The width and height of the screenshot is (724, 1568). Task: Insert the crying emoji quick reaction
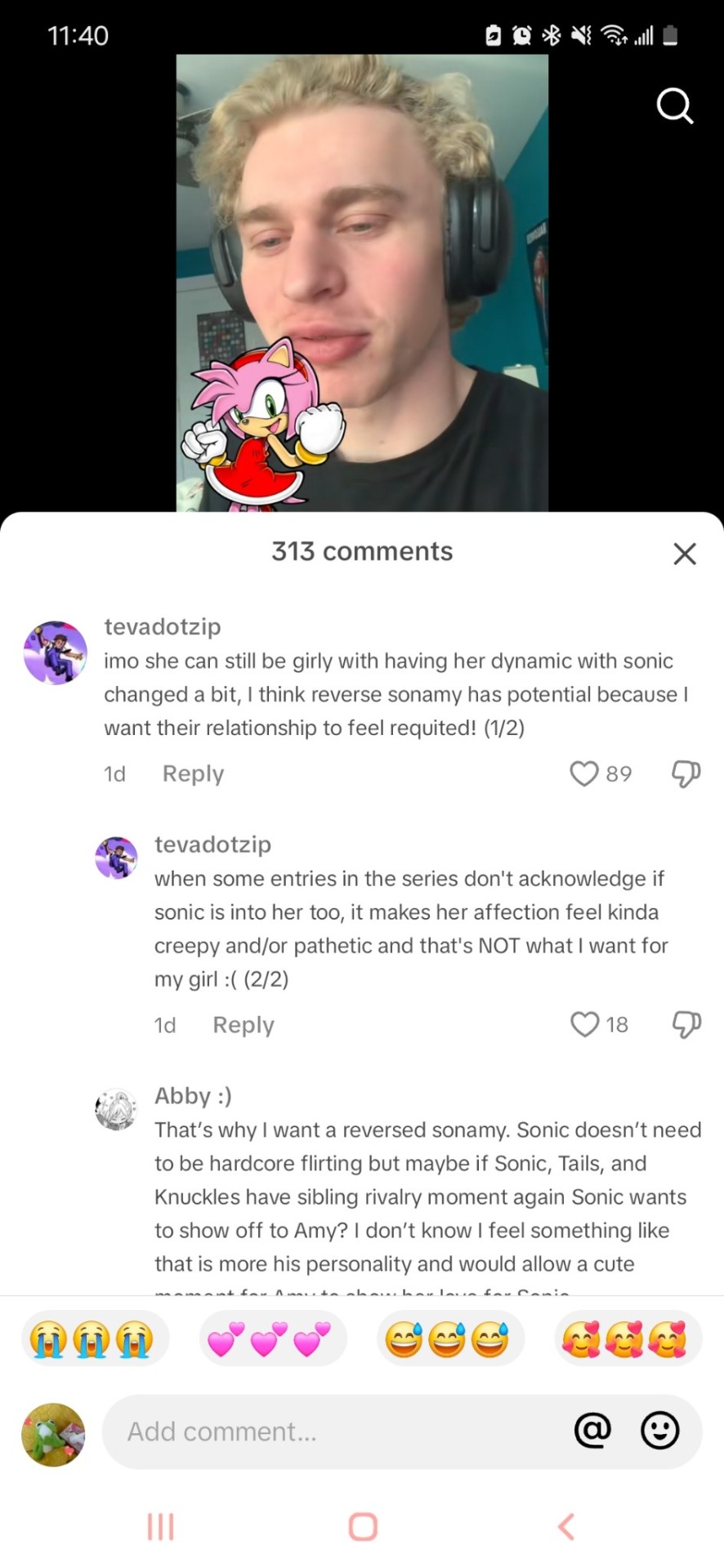click(x=91, y=1339)
